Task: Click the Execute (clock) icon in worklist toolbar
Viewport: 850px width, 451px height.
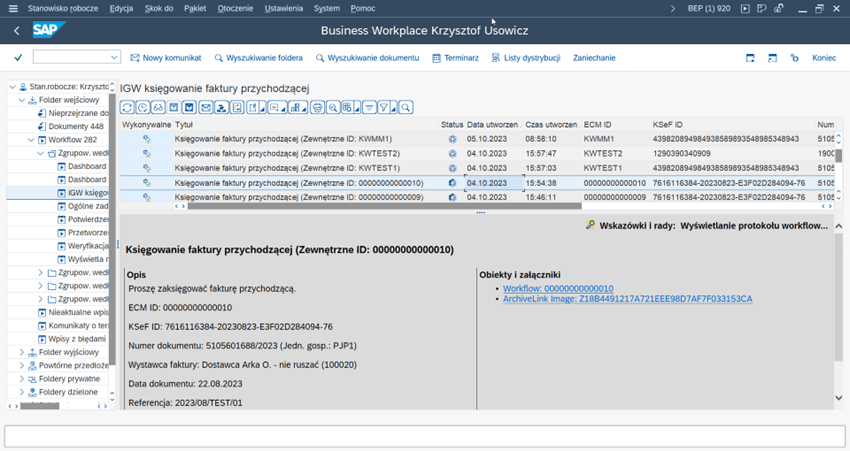Action: click(x=143, y=107)
